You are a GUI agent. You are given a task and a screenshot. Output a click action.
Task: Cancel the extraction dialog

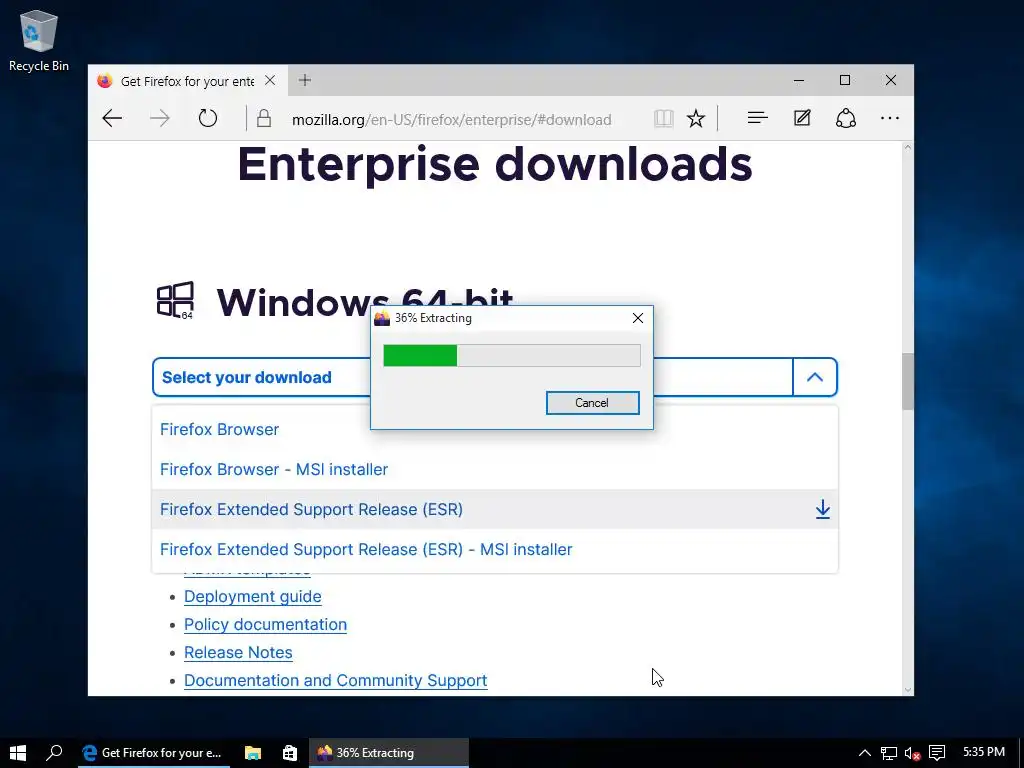(x=592, y=403)
